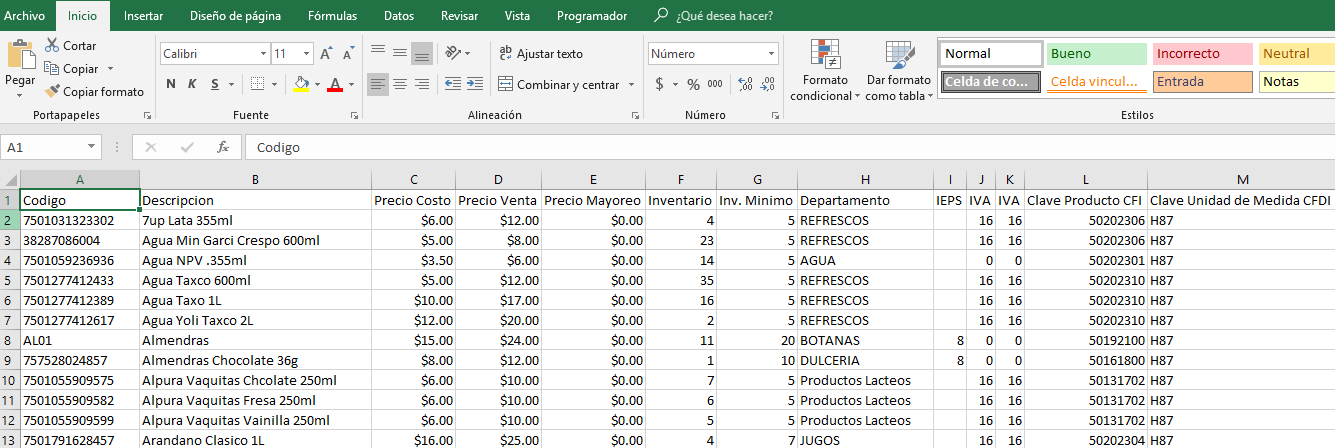
Task: Open the font size 11 dropdown
Action: point(306,54)
